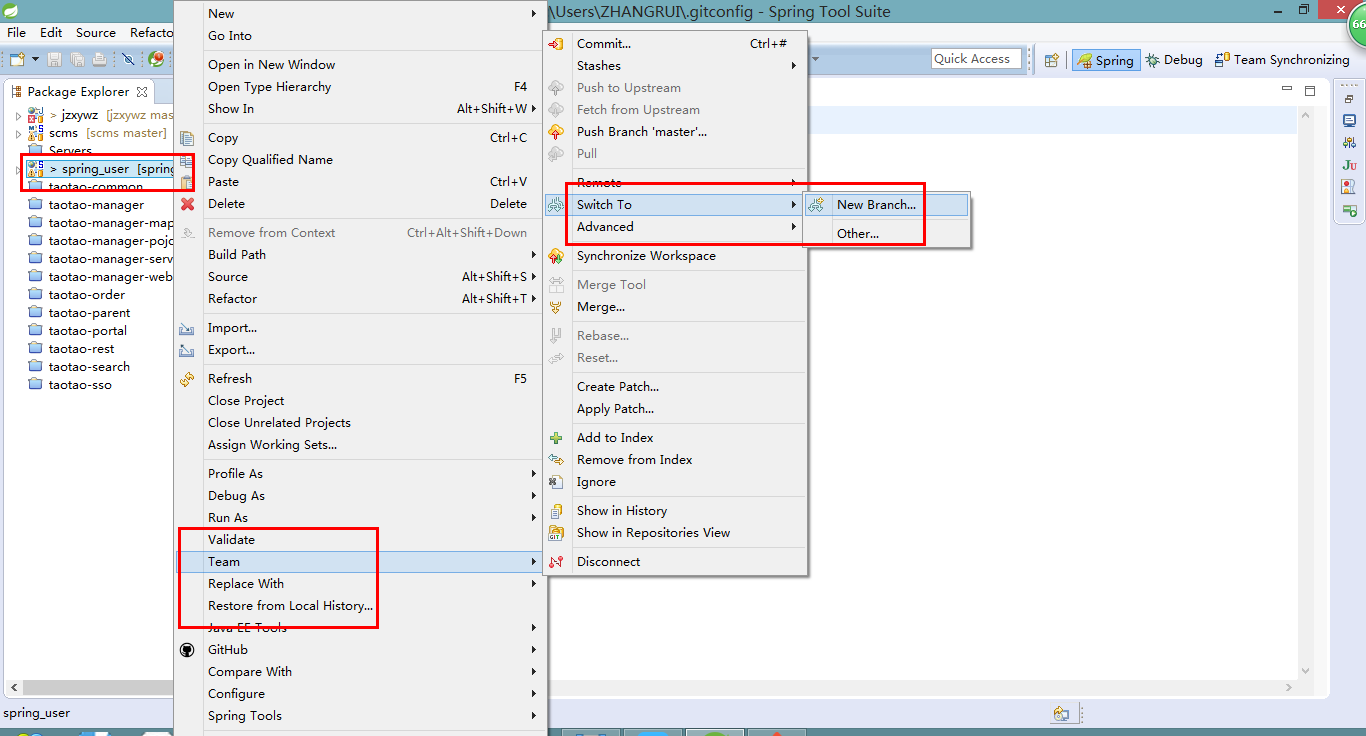This screenshot has height=736, width=1366.
Task: Select the taotao-search project
Action: point(89,367)
